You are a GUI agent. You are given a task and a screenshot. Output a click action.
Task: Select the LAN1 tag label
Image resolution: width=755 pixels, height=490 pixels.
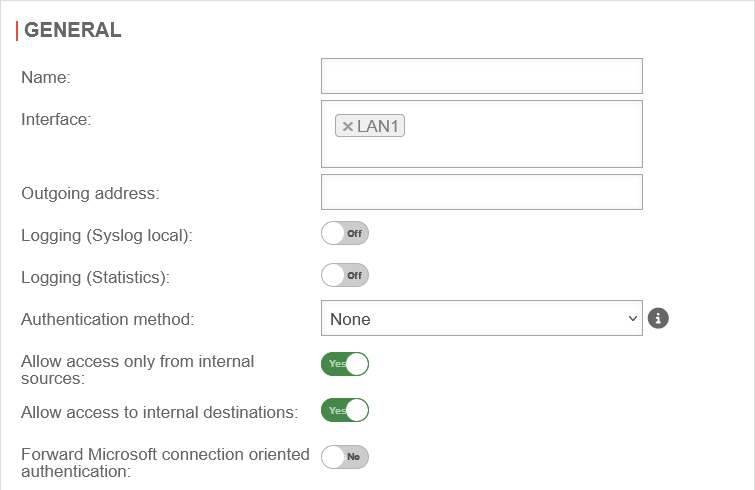pos(379,126)
